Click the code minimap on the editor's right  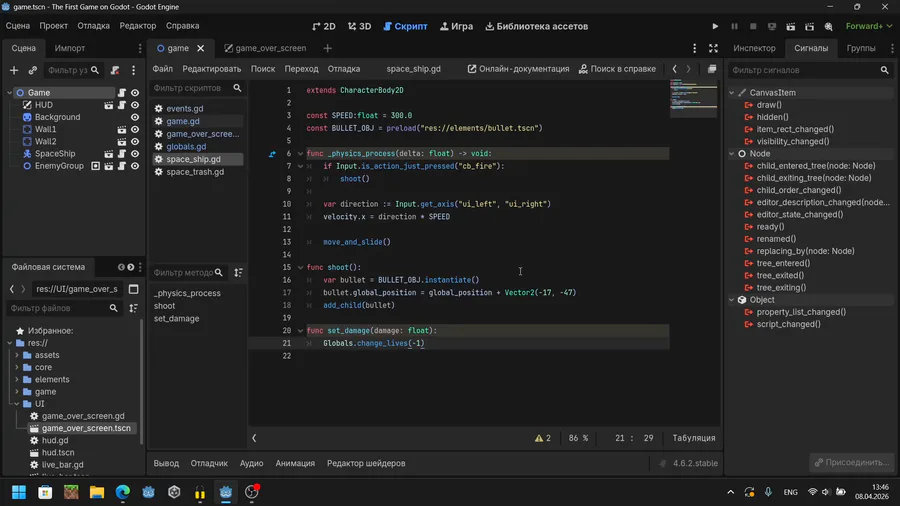tap(693, 98)
